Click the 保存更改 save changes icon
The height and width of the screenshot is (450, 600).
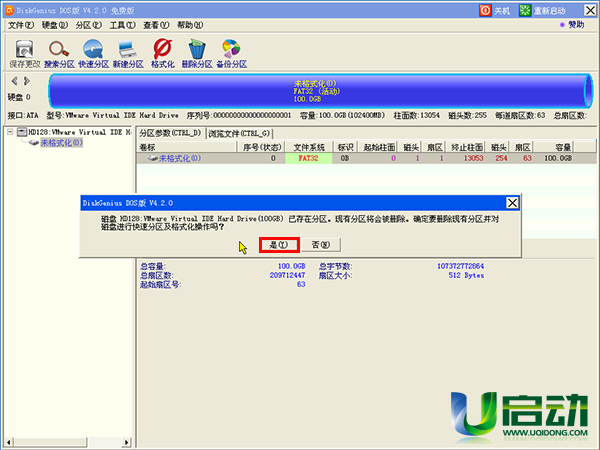(24, 54)
